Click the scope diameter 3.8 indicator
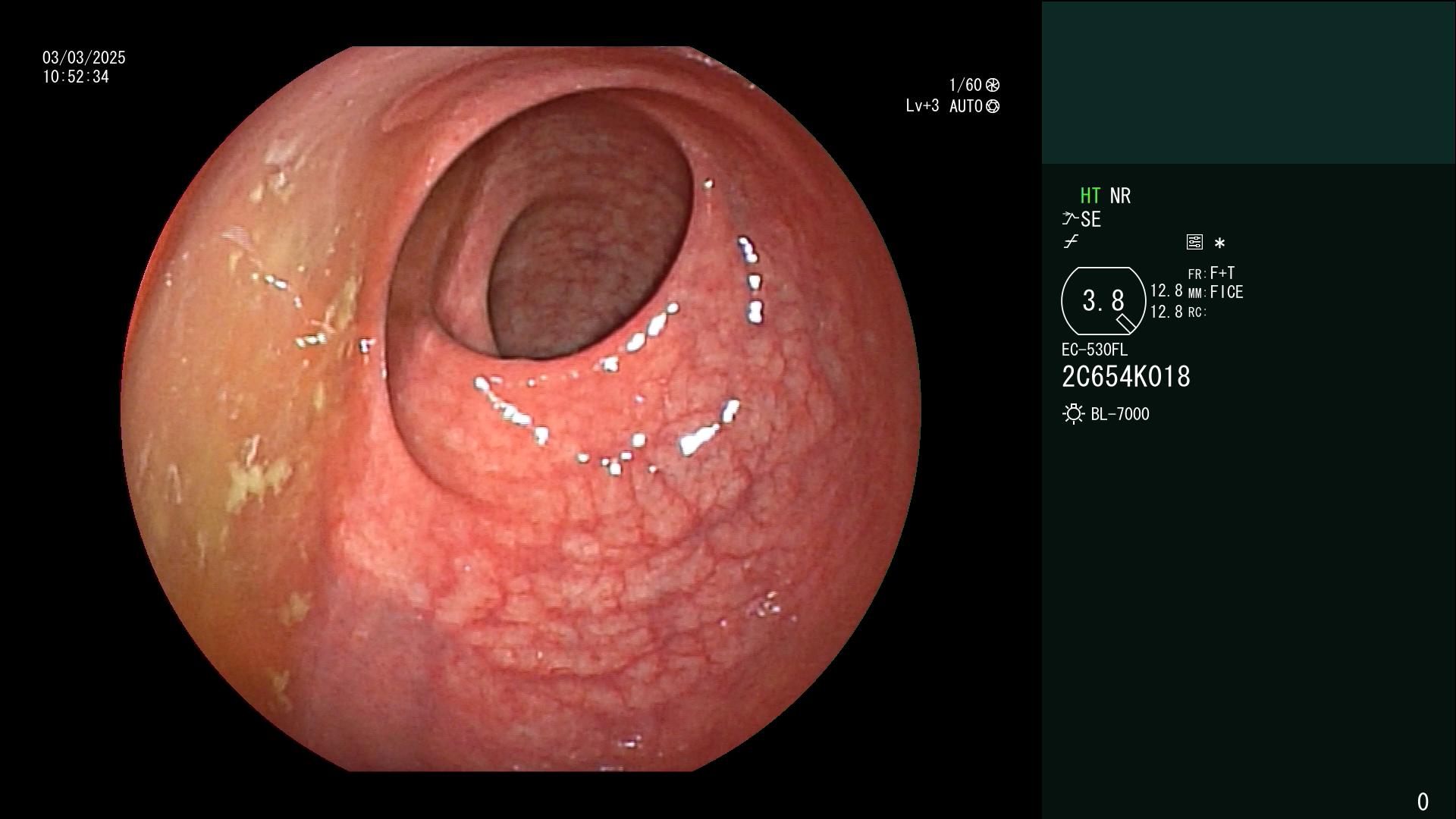This screenshot has width=1456, height=819. (1103, 301)
